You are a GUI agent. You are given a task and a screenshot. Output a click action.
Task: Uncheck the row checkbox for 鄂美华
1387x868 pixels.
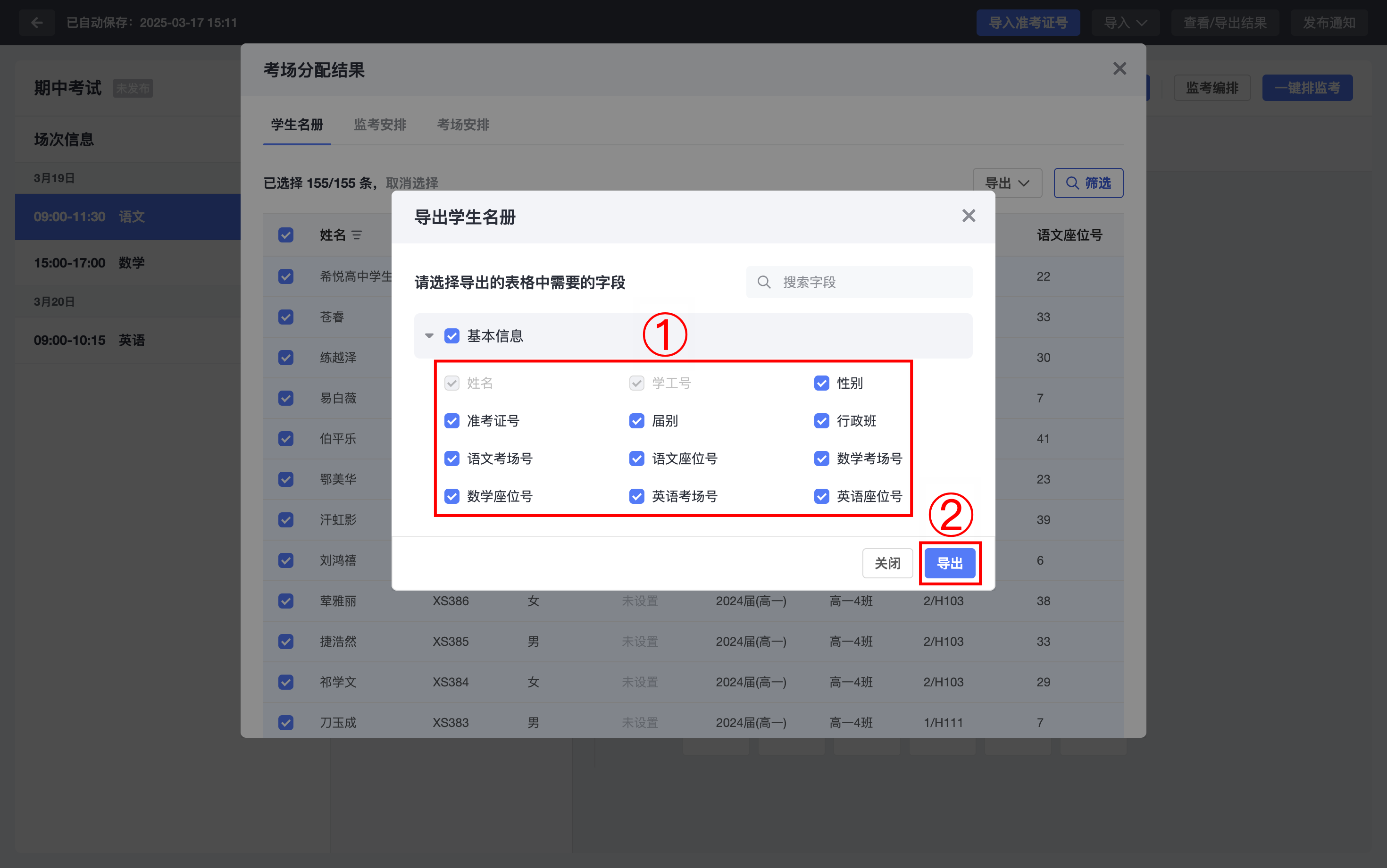286,479
